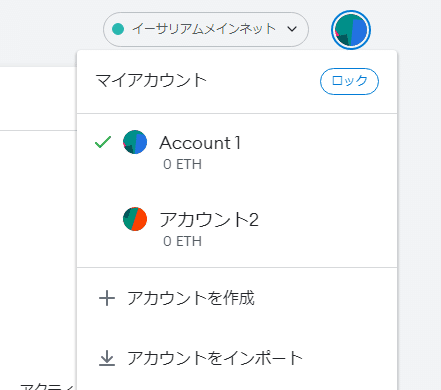This screenshot has width=441, height=390.
Task: Click the account avatar icon at top right
Action: tap(351, 30)
